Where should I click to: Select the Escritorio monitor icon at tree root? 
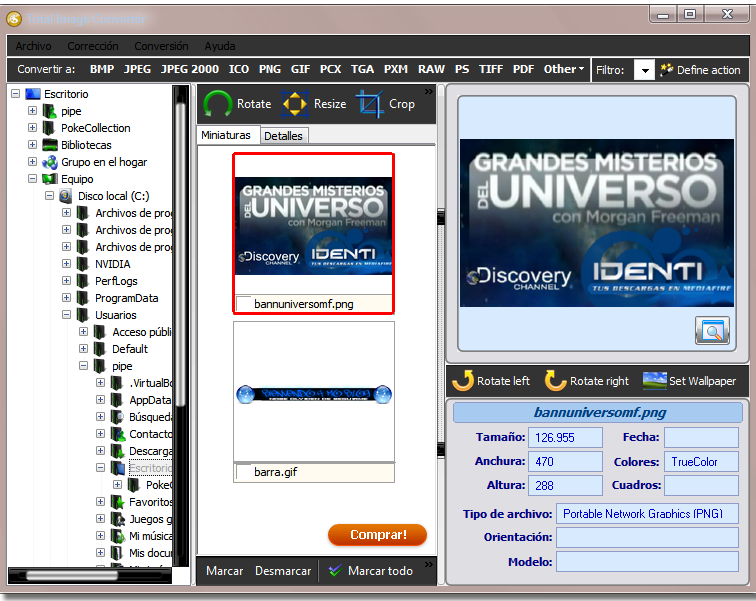pos(33,93)
